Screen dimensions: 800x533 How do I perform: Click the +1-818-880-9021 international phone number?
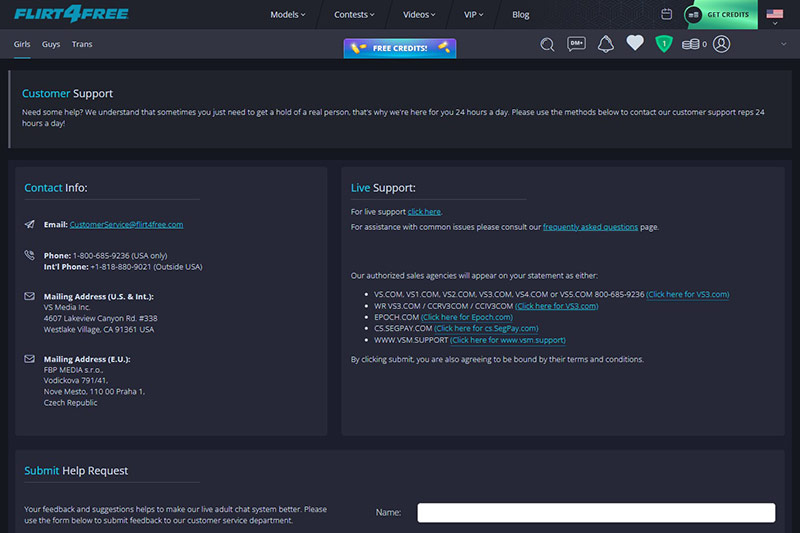[121, 267]
